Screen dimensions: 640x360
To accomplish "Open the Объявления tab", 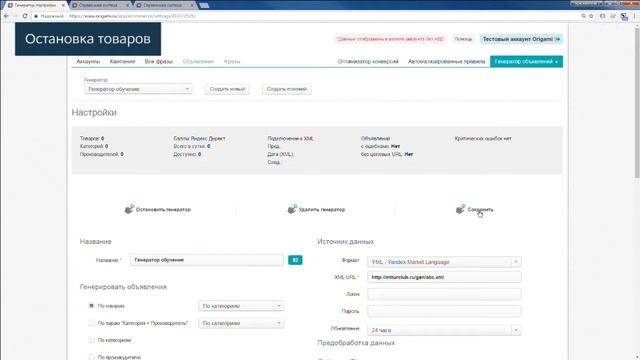I will click(198, 61).
